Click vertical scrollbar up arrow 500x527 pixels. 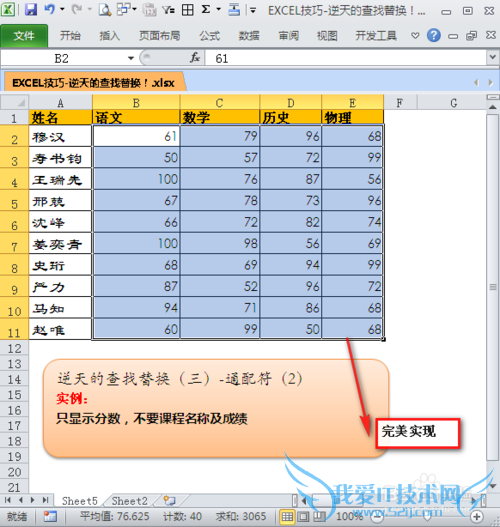(x=493, y=107)
